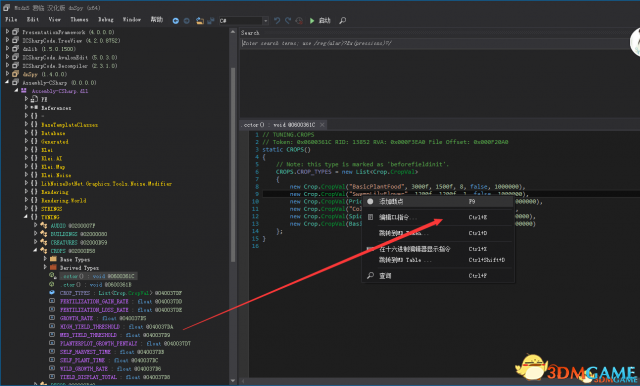Collapse the CROPS class node
The image size is (640, 386).
click(x=35, y=251)
